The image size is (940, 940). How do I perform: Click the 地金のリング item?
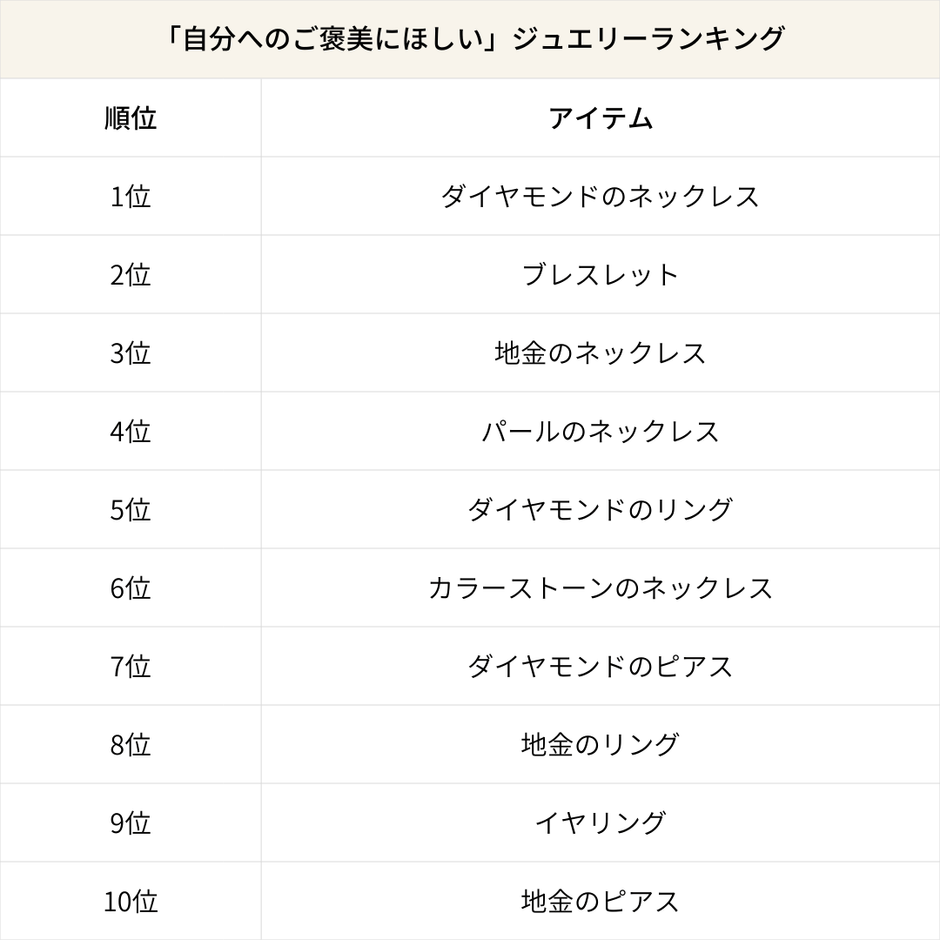tap(600, 744)
